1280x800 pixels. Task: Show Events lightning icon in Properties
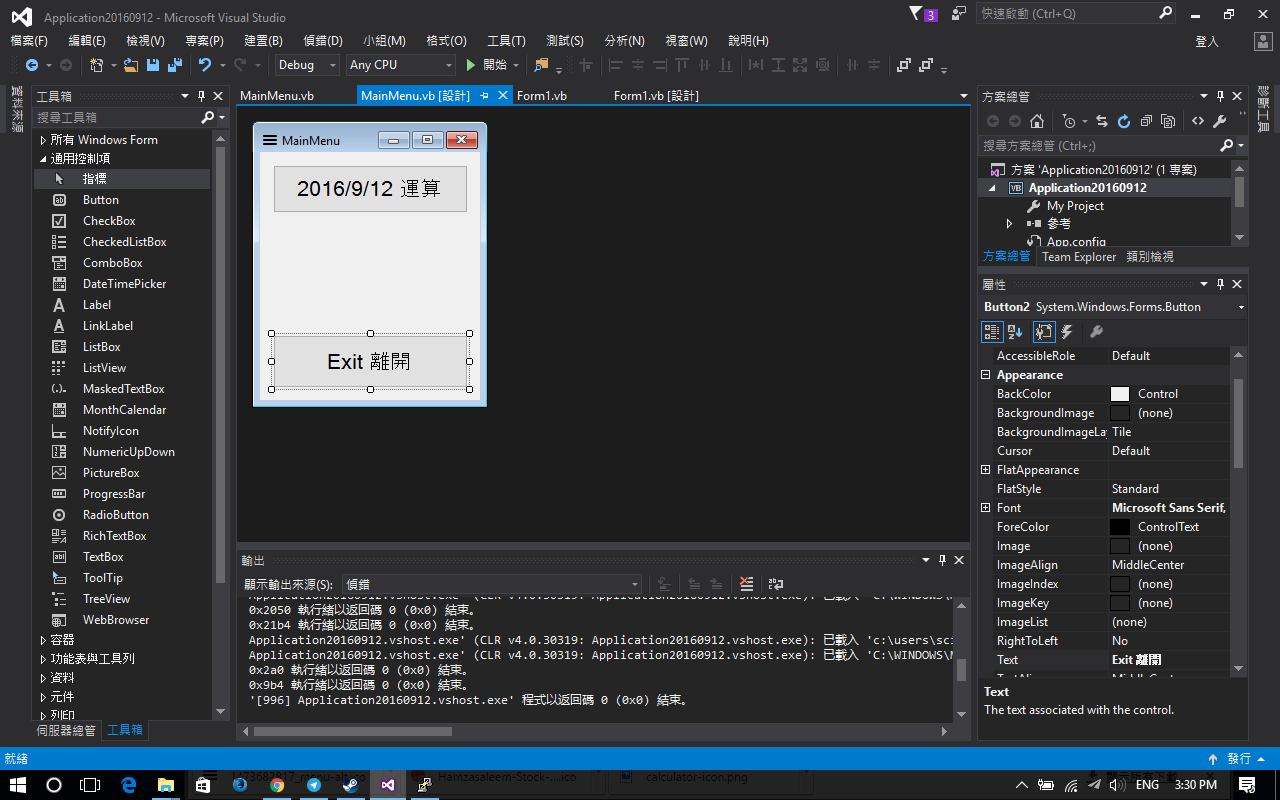[x=1067, y=332]
